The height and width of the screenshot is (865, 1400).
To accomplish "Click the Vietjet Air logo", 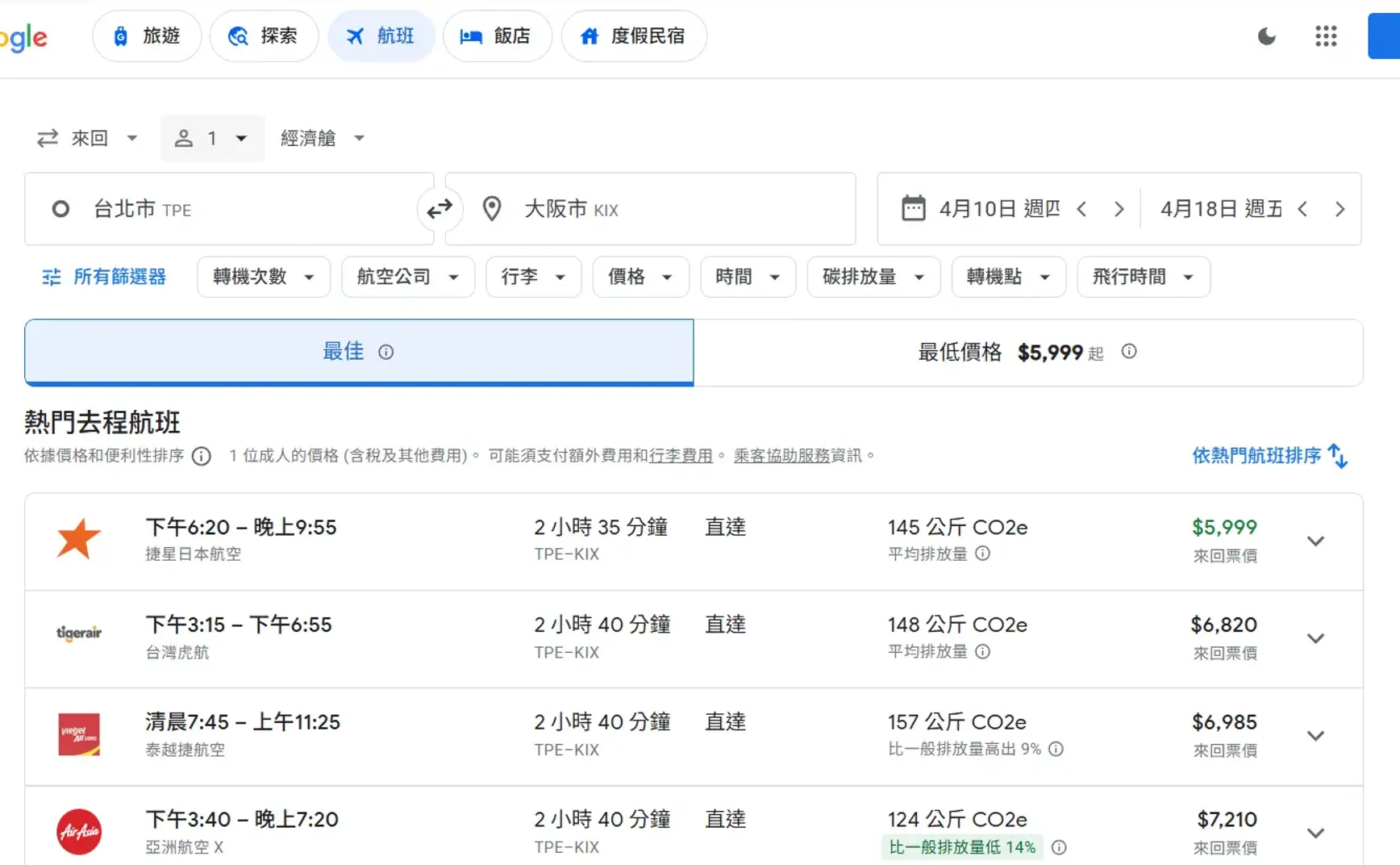I will 79,734.
